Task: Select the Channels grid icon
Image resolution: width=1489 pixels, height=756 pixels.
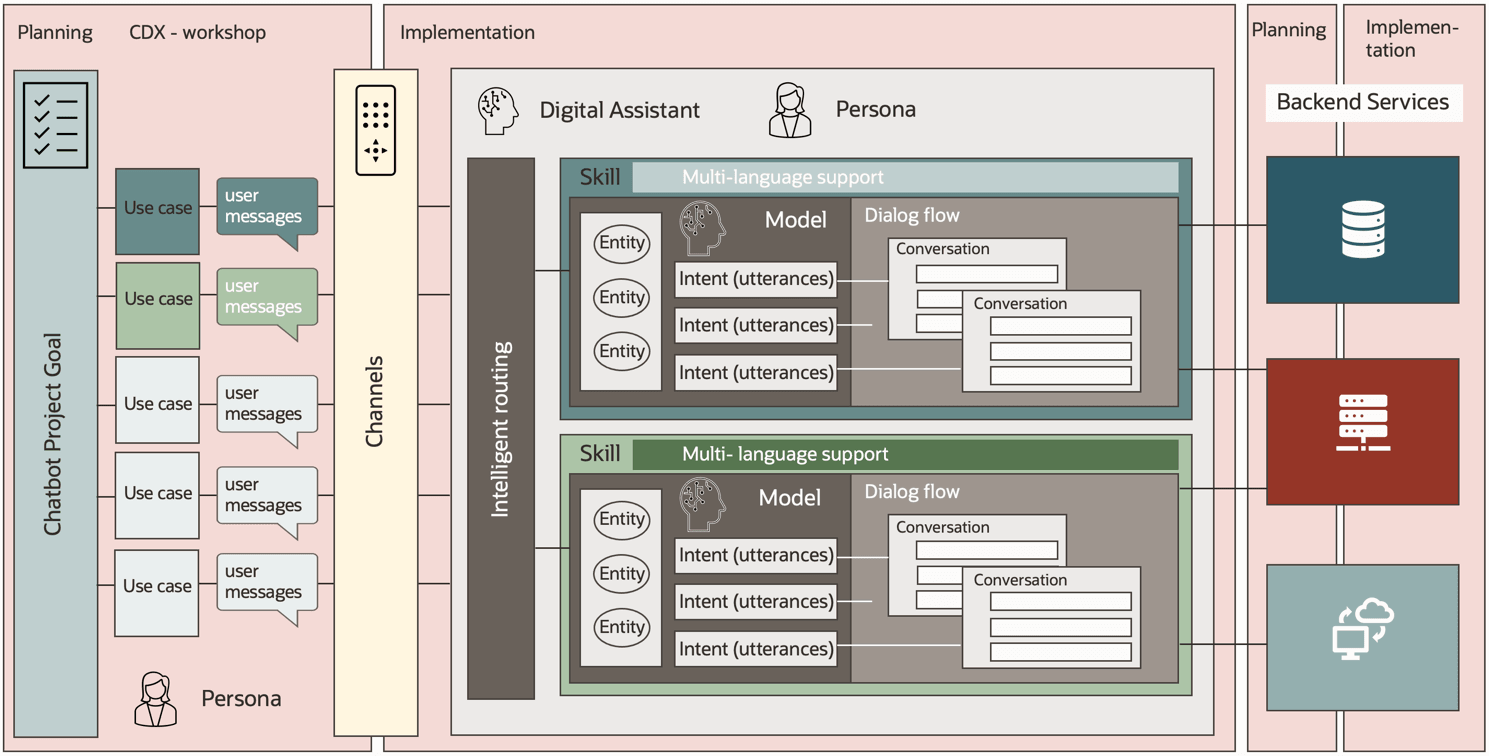Action: tap(374, 129)
